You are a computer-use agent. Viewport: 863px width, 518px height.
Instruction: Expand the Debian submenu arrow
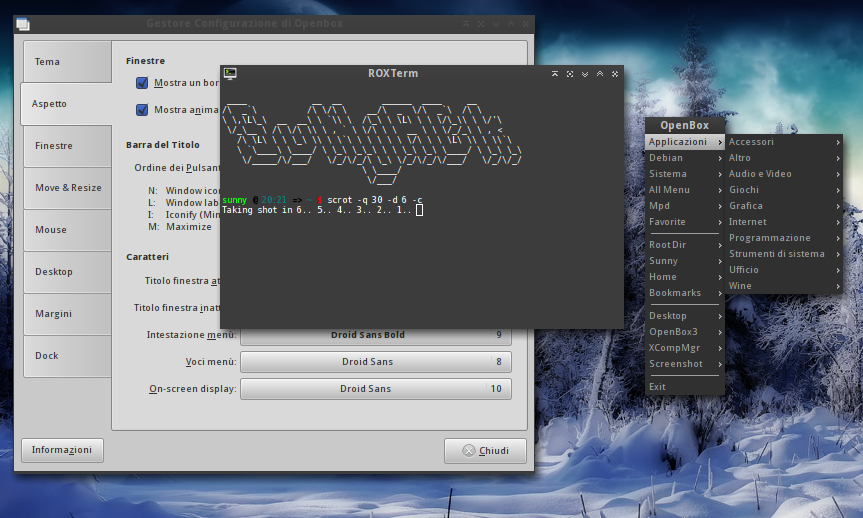coord(720,159)
